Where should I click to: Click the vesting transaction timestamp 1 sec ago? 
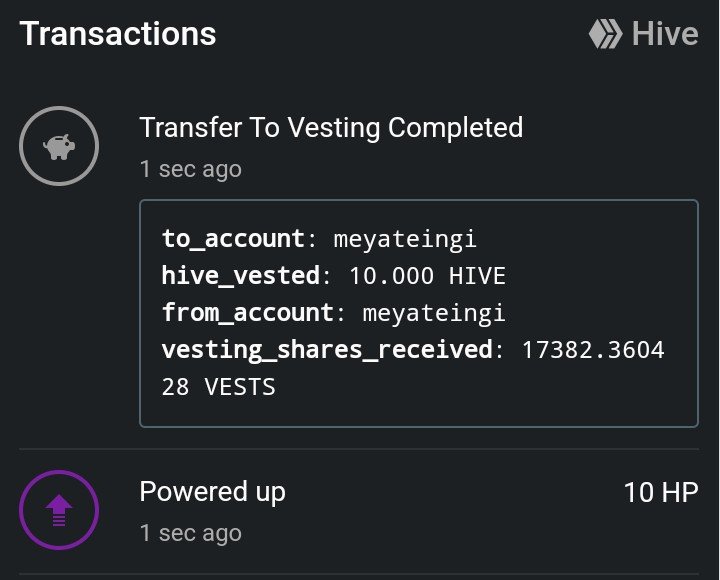point(191,169)
